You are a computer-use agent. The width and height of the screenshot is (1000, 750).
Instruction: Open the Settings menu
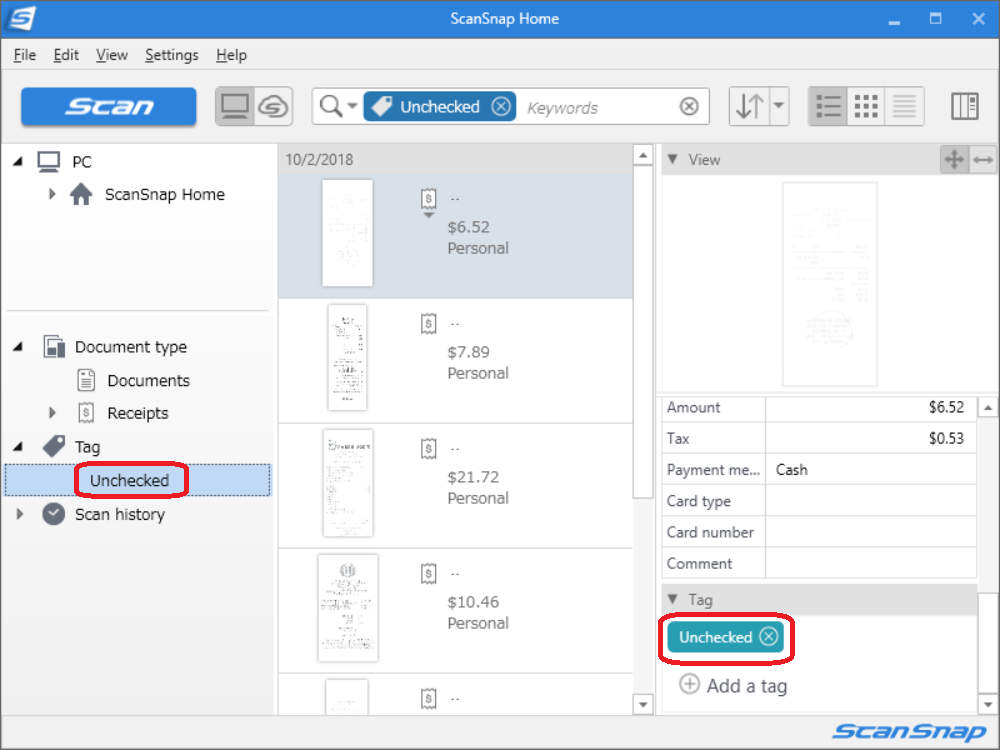172,55
